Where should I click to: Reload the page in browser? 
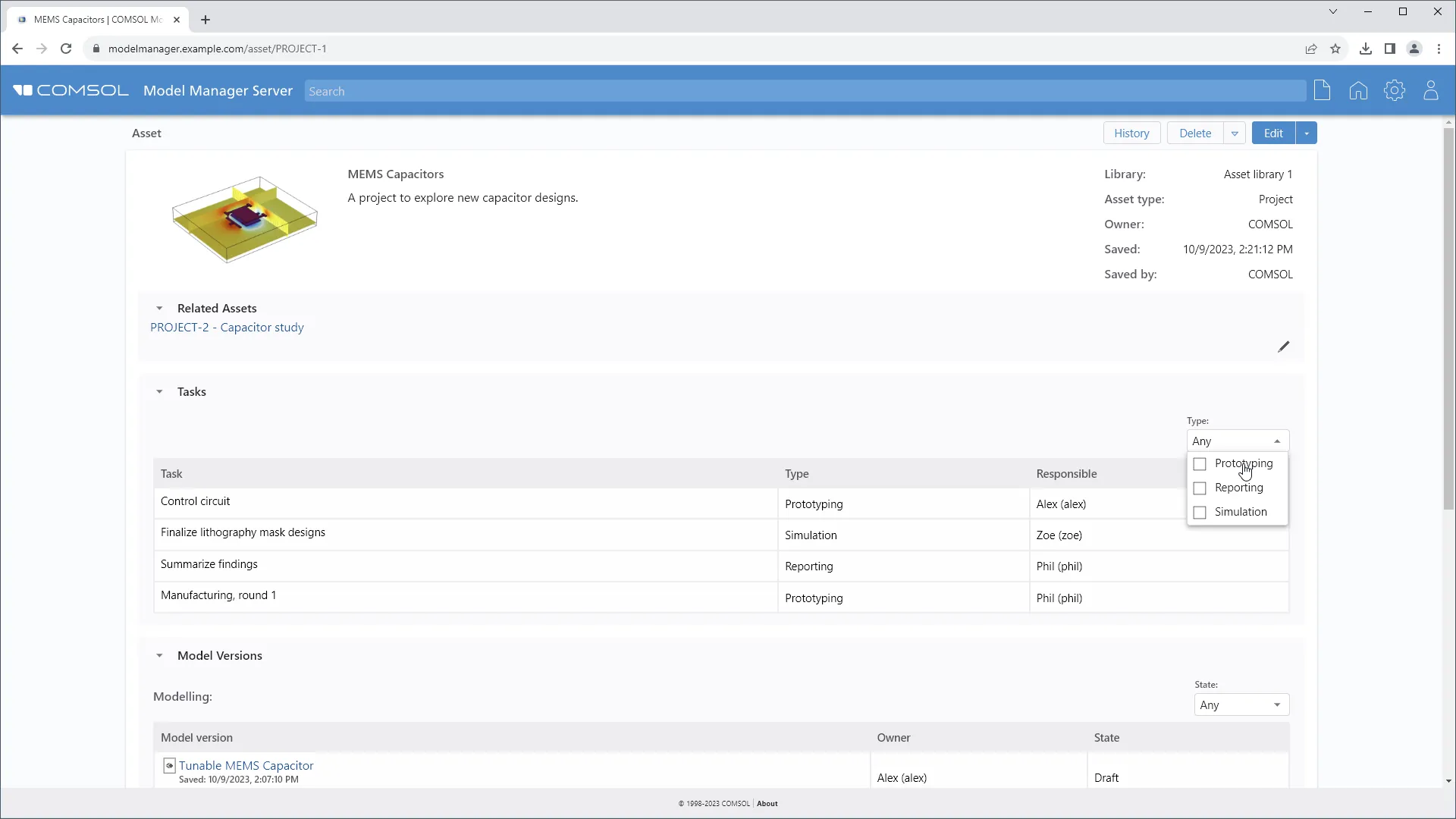click(66, 49)
